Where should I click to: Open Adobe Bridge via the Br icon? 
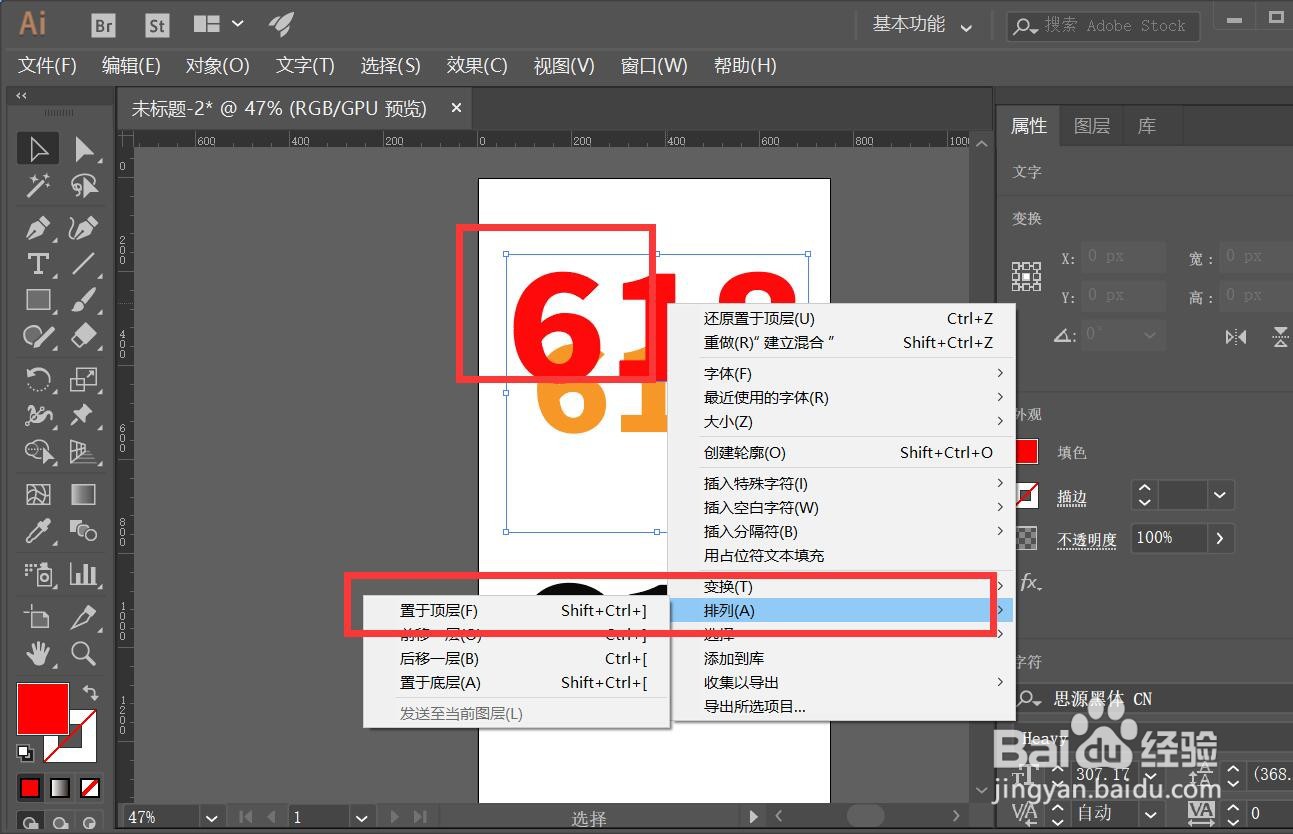(102, 25)
